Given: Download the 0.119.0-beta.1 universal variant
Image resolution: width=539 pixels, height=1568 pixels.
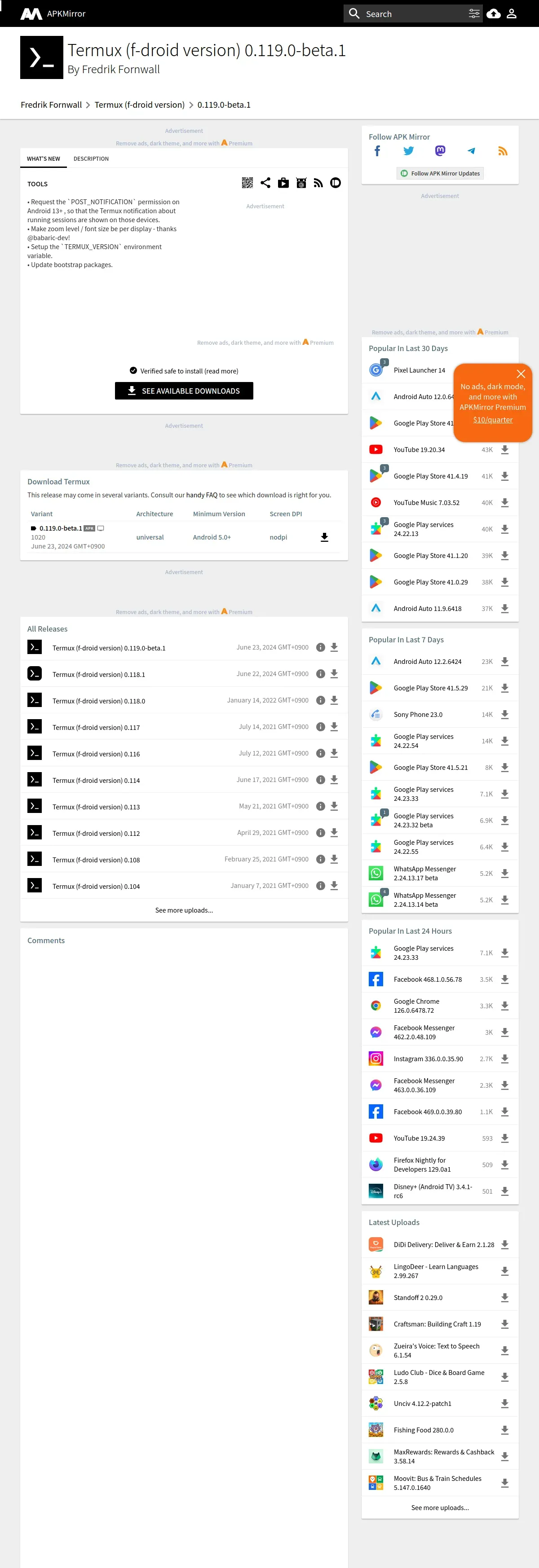Looking at the screenshot, I should pyautogui.click(x=325, y=537).
